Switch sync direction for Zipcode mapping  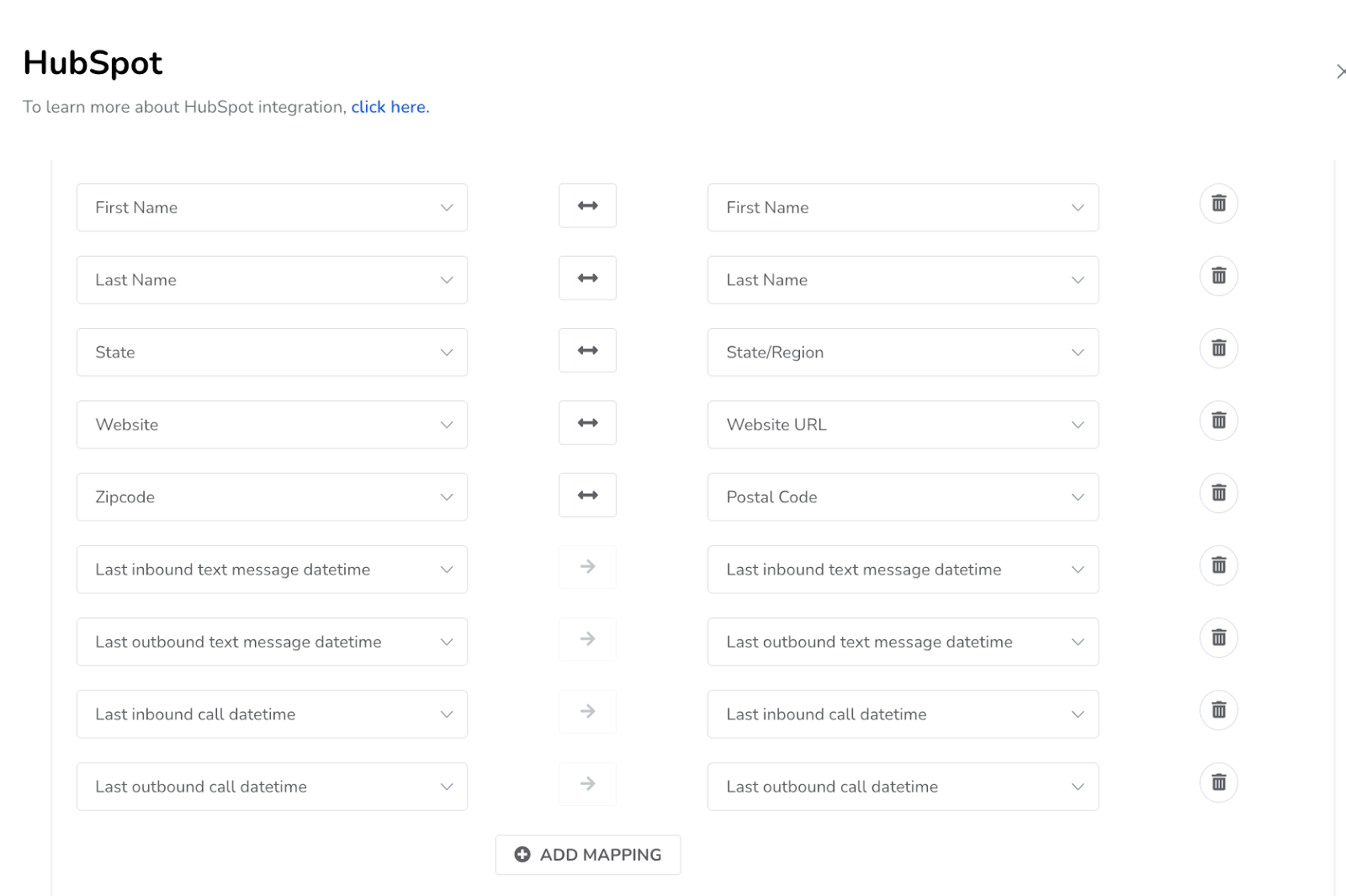(587, 496)
